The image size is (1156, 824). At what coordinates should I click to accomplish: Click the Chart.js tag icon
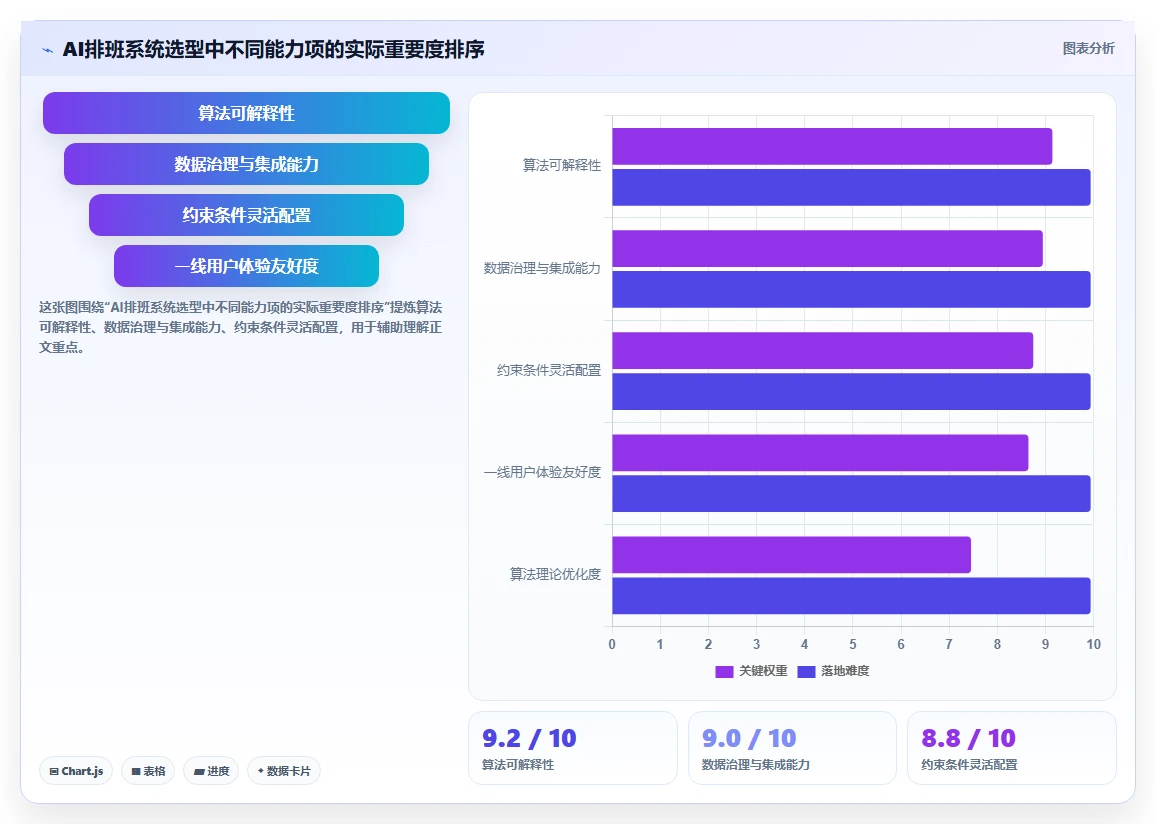click(x=54, y=772)
